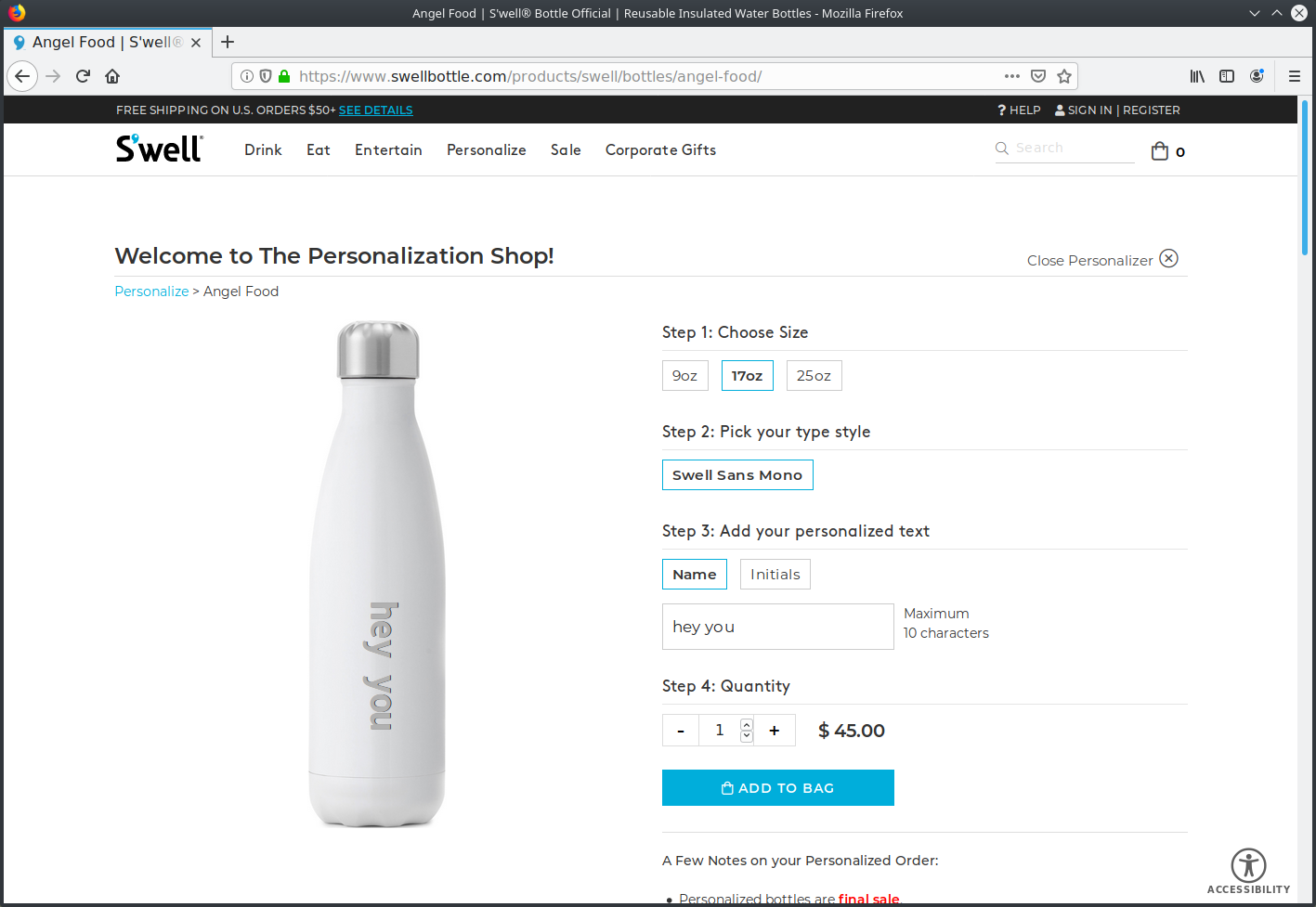Switch personalized text to Initials
This screenshot has width=1316, height=907.
click(775, 575)
